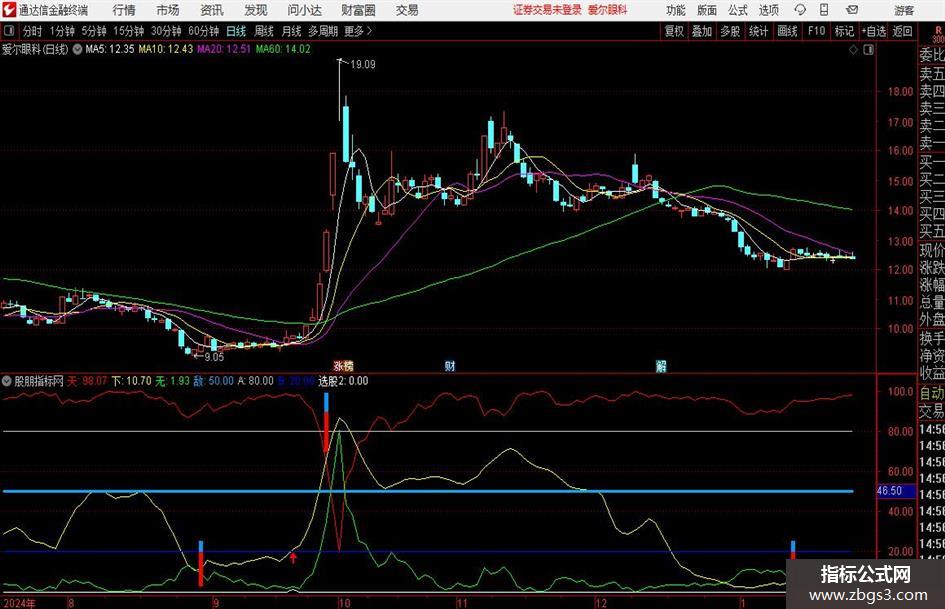Screen dimensions: 945x609
Task: Toggle the left panel icon by 分时
Action: pos(8,31)
